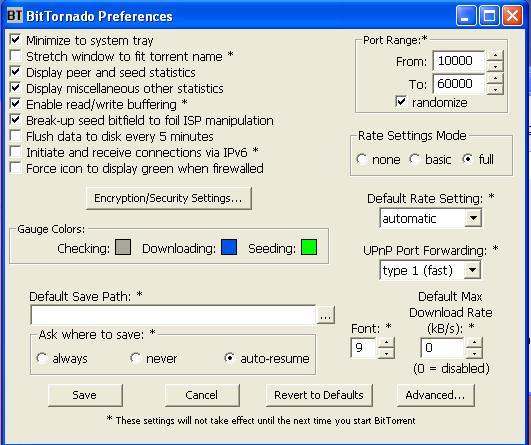Image resolution: width=531 pixels, height=445 pixels.
Task: Select the none rate settings mode
Action: tap(362, 159)
